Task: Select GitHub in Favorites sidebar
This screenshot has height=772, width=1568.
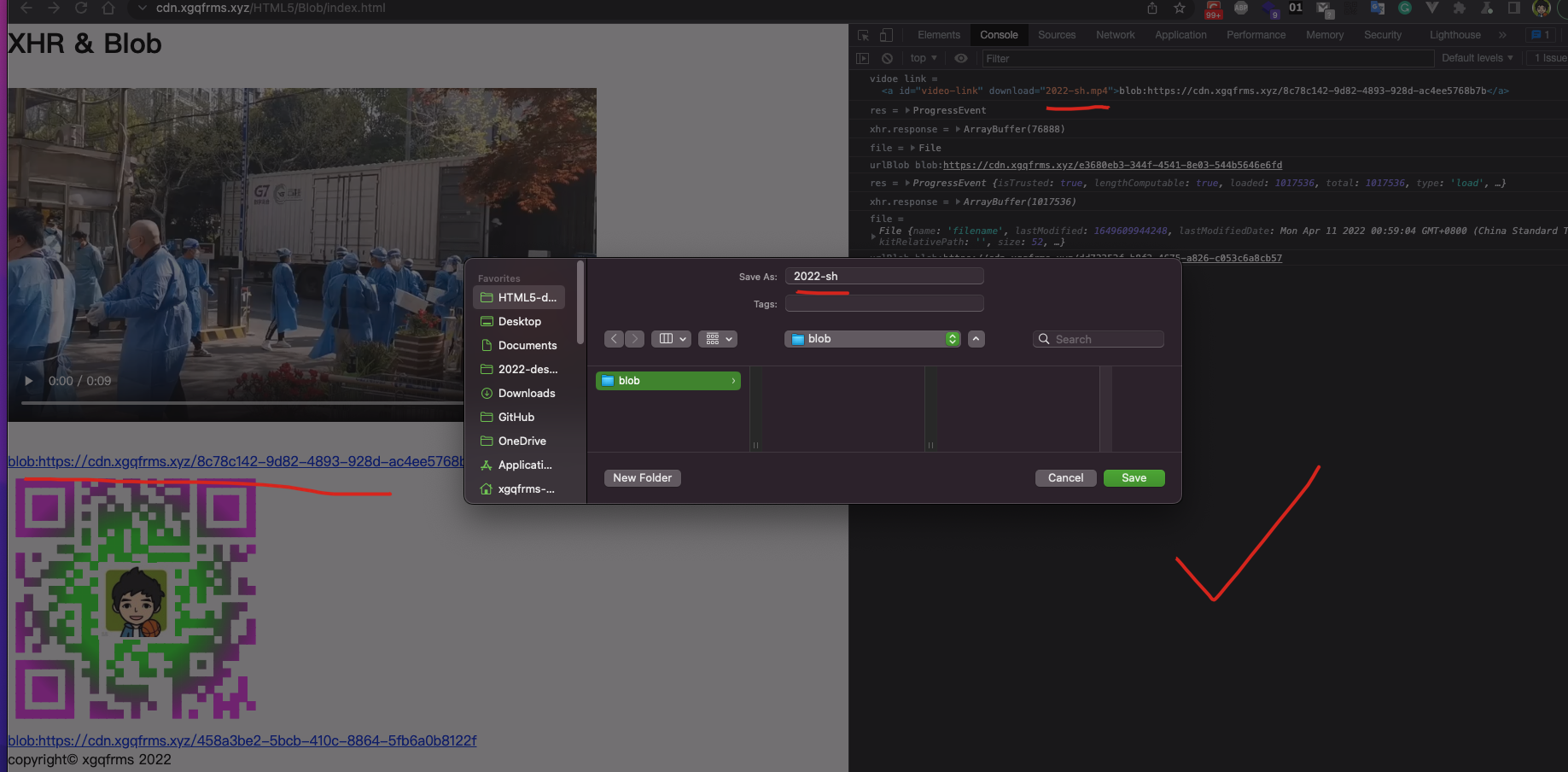Action: pyautogui.click(x=519, y=417)
